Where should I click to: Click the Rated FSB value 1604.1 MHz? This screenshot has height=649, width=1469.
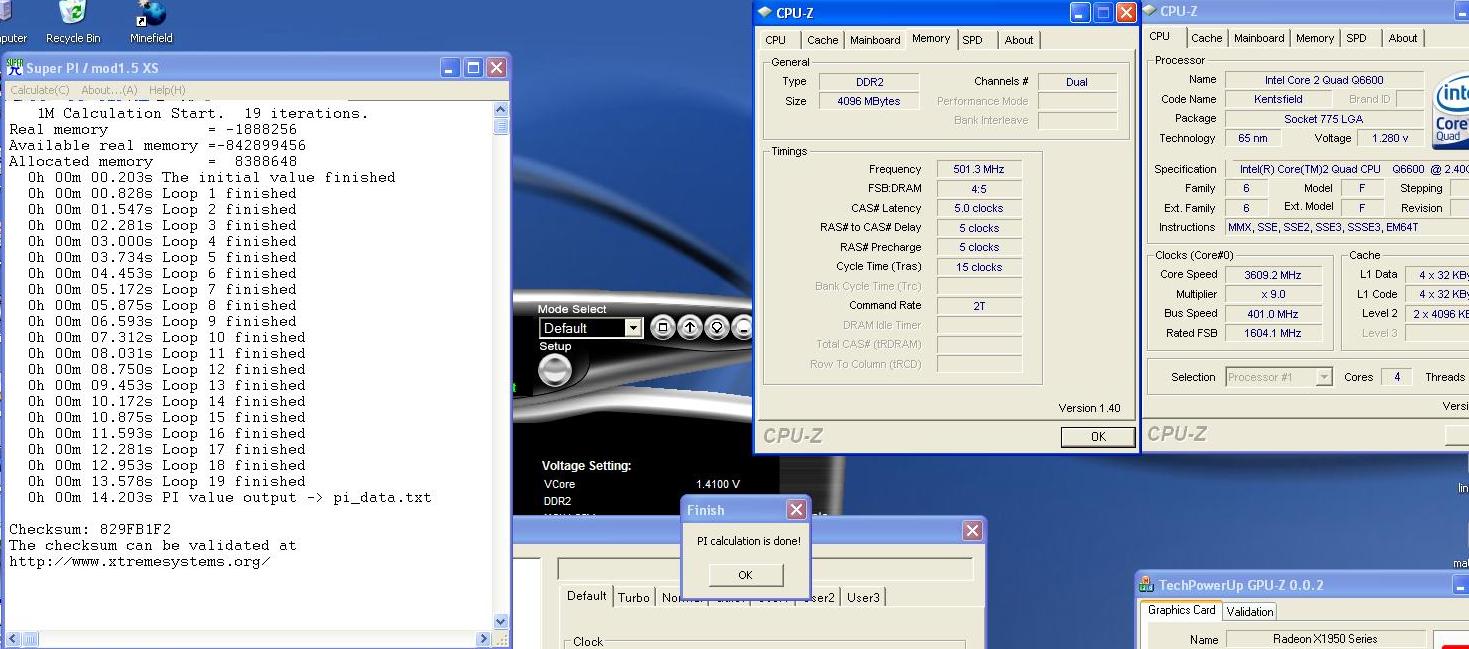1273,333
